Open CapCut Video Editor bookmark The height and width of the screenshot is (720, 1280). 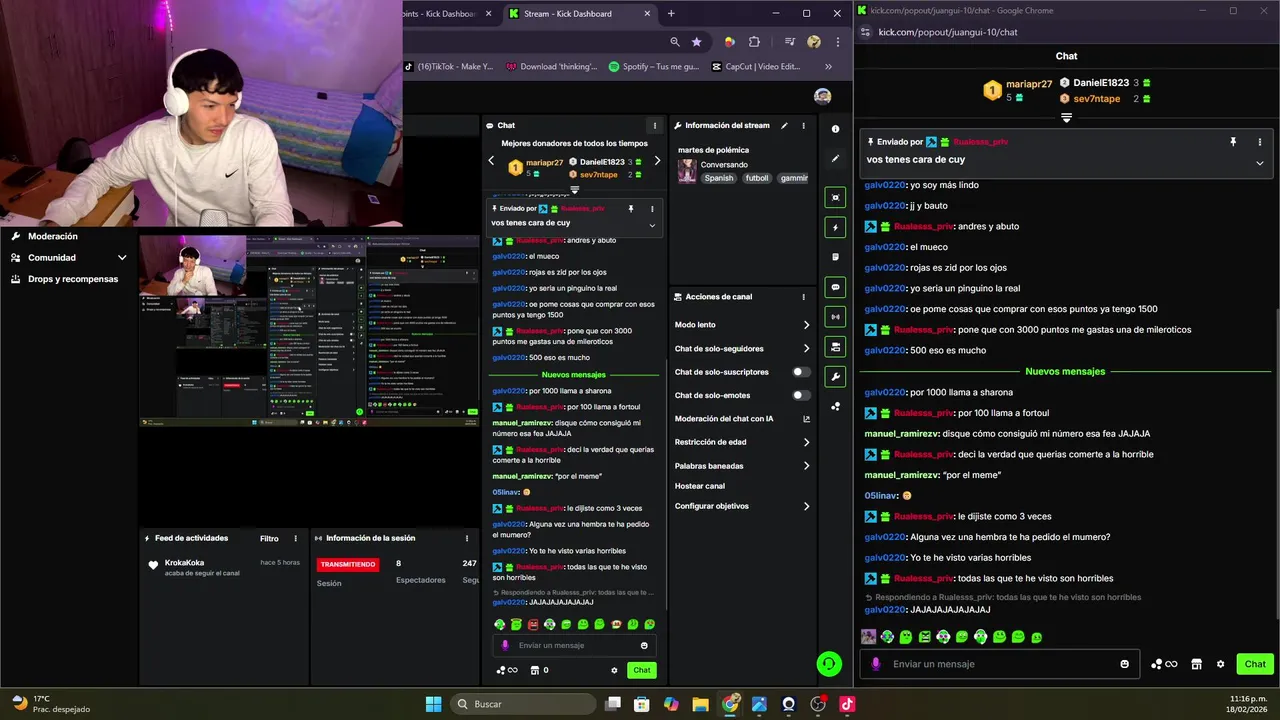756,67
